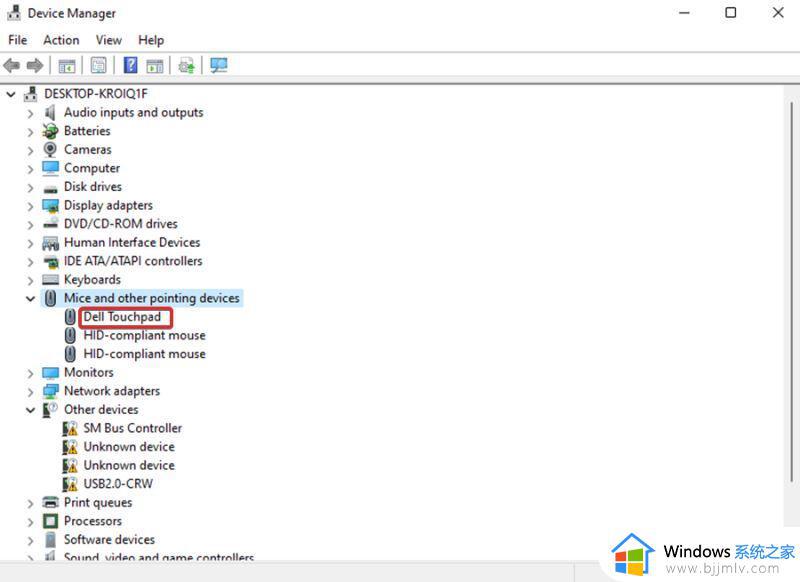Click the Processors chip icon
Screen dimensions: 800x582
(x=51, y=521)
